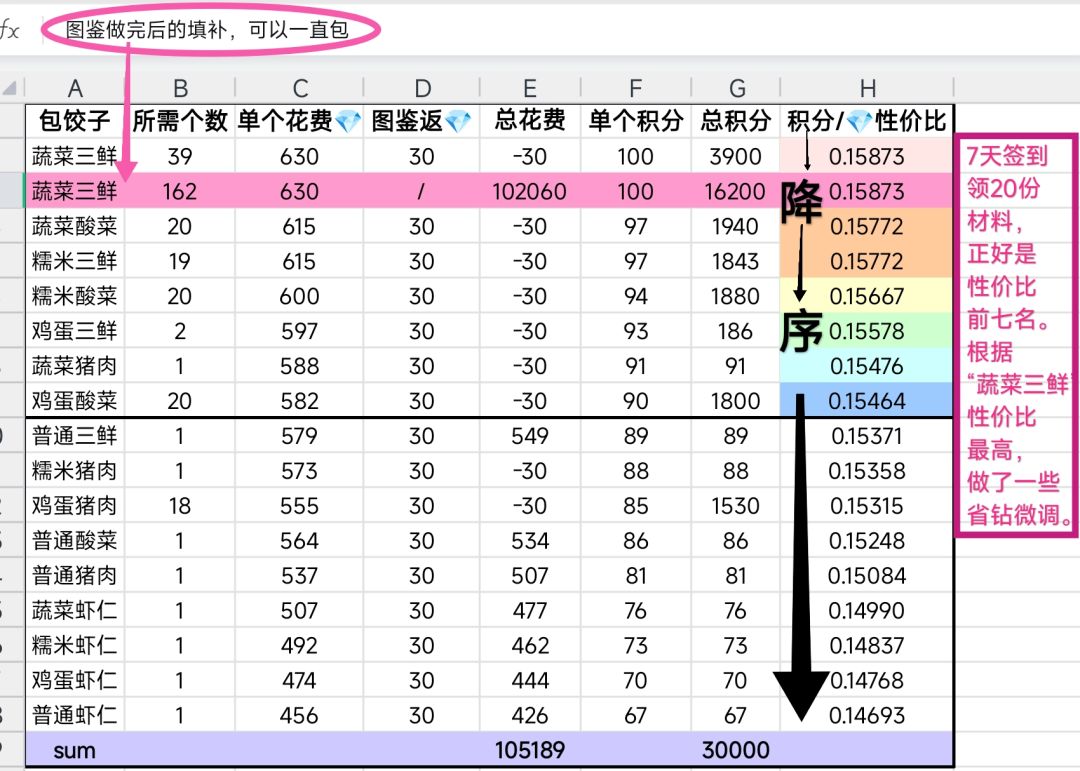The image size is (1080, 771).
Task: Click the 包饺子 header cell
Action: tap(75, 121)
